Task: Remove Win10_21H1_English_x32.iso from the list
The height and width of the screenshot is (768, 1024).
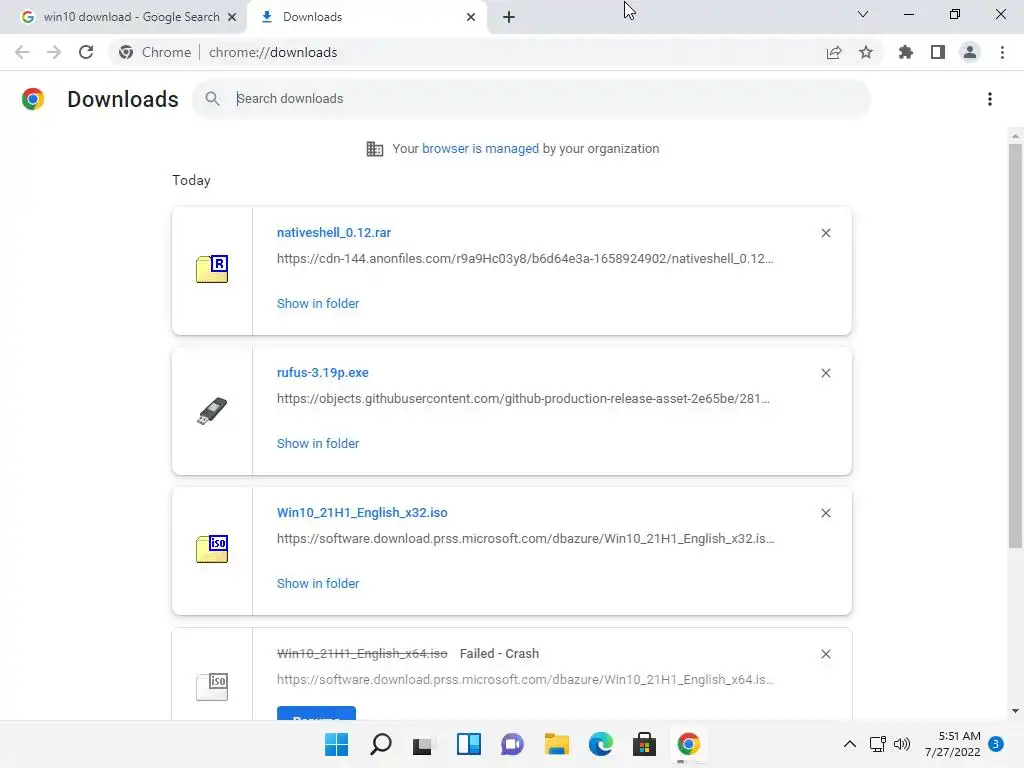Action: click(x=826, y=513)
